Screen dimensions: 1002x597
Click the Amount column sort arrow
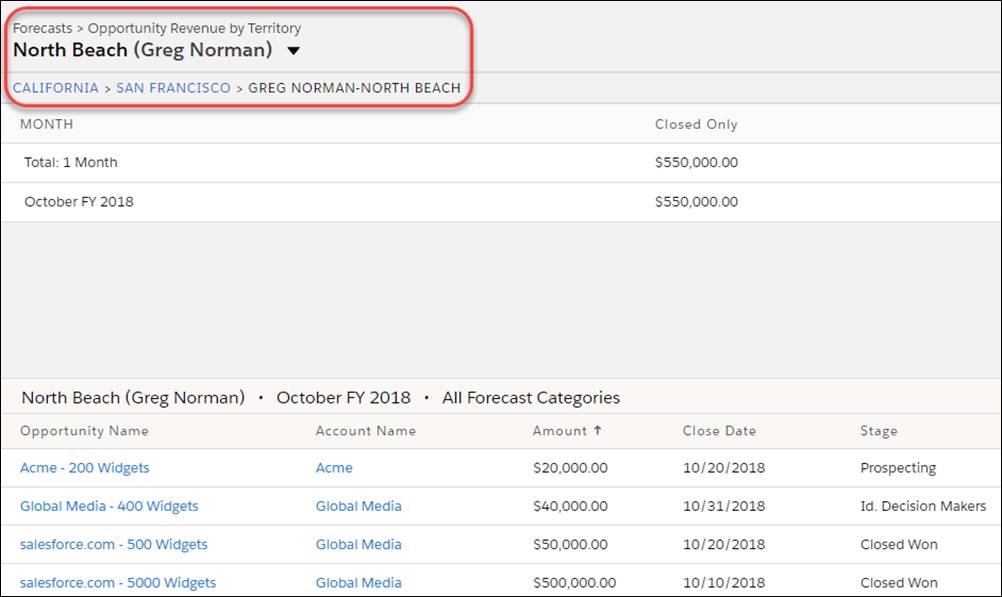pyautogui.click(x=597, y=430)
